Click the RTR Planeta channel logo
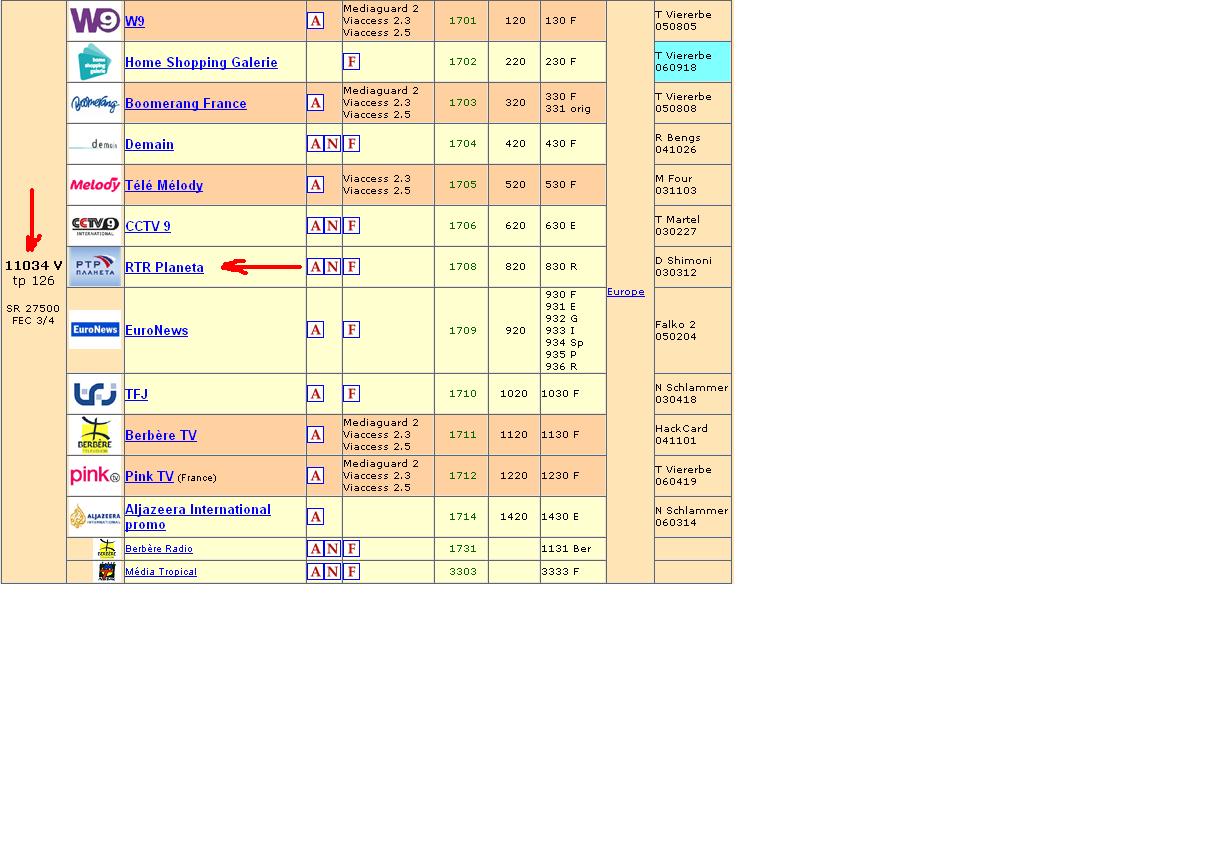This screenshot has height=865, width=1213. click(95, 267)
